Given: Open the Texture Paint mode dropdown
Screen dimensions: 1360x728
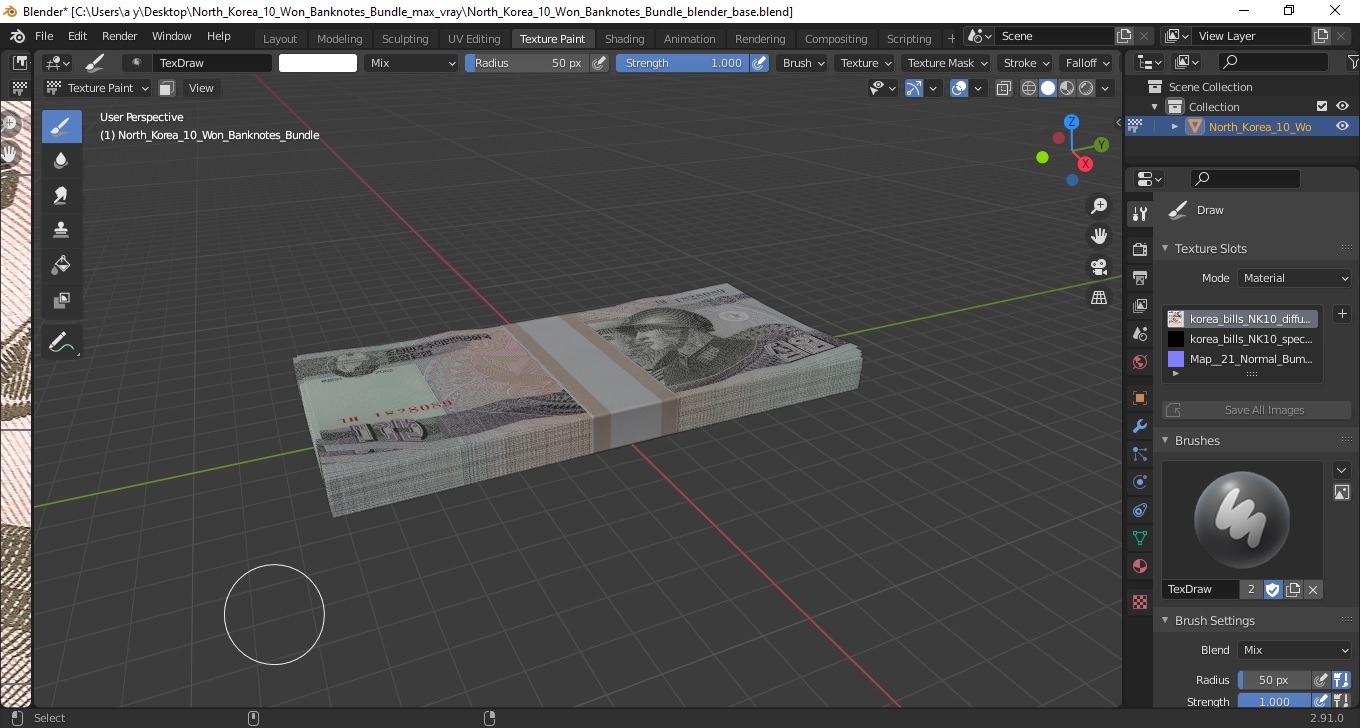Looking at the screenshot, I should coord(98,88).
